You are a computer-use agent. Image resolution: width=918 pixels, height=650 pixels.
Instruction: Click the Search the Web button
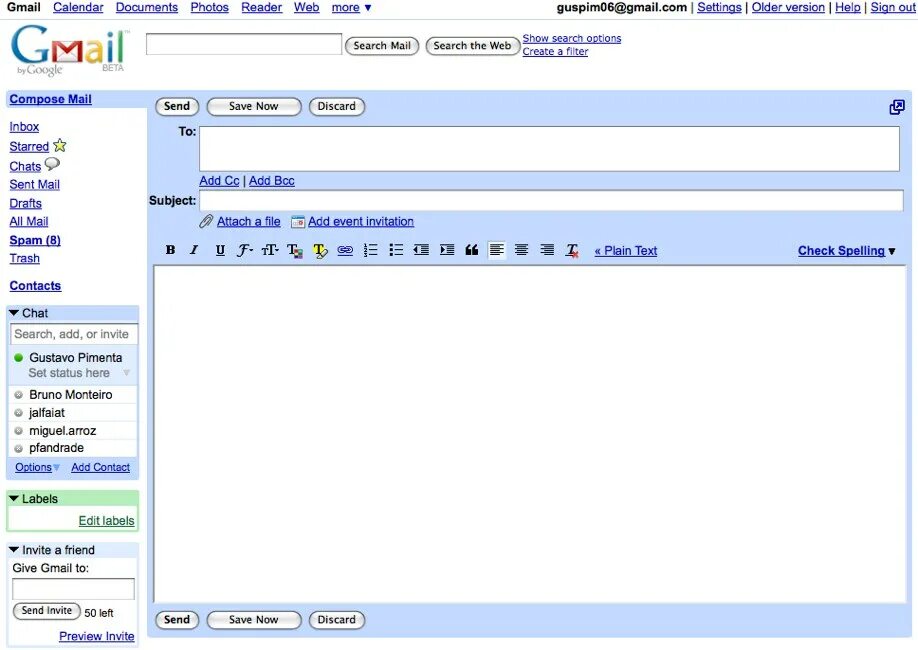472,46
